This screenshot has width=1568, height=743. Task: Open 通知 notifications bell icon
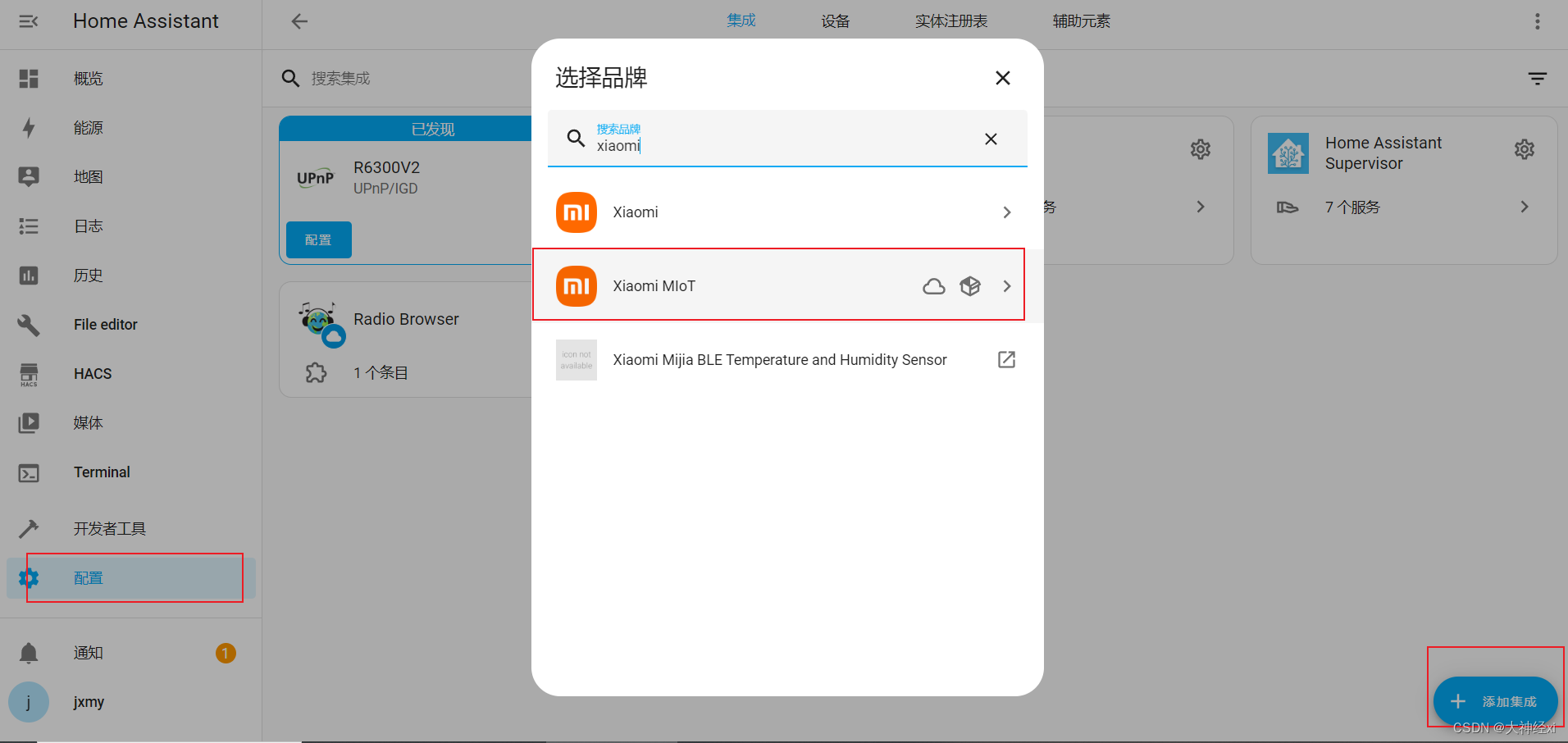(29, 653)
